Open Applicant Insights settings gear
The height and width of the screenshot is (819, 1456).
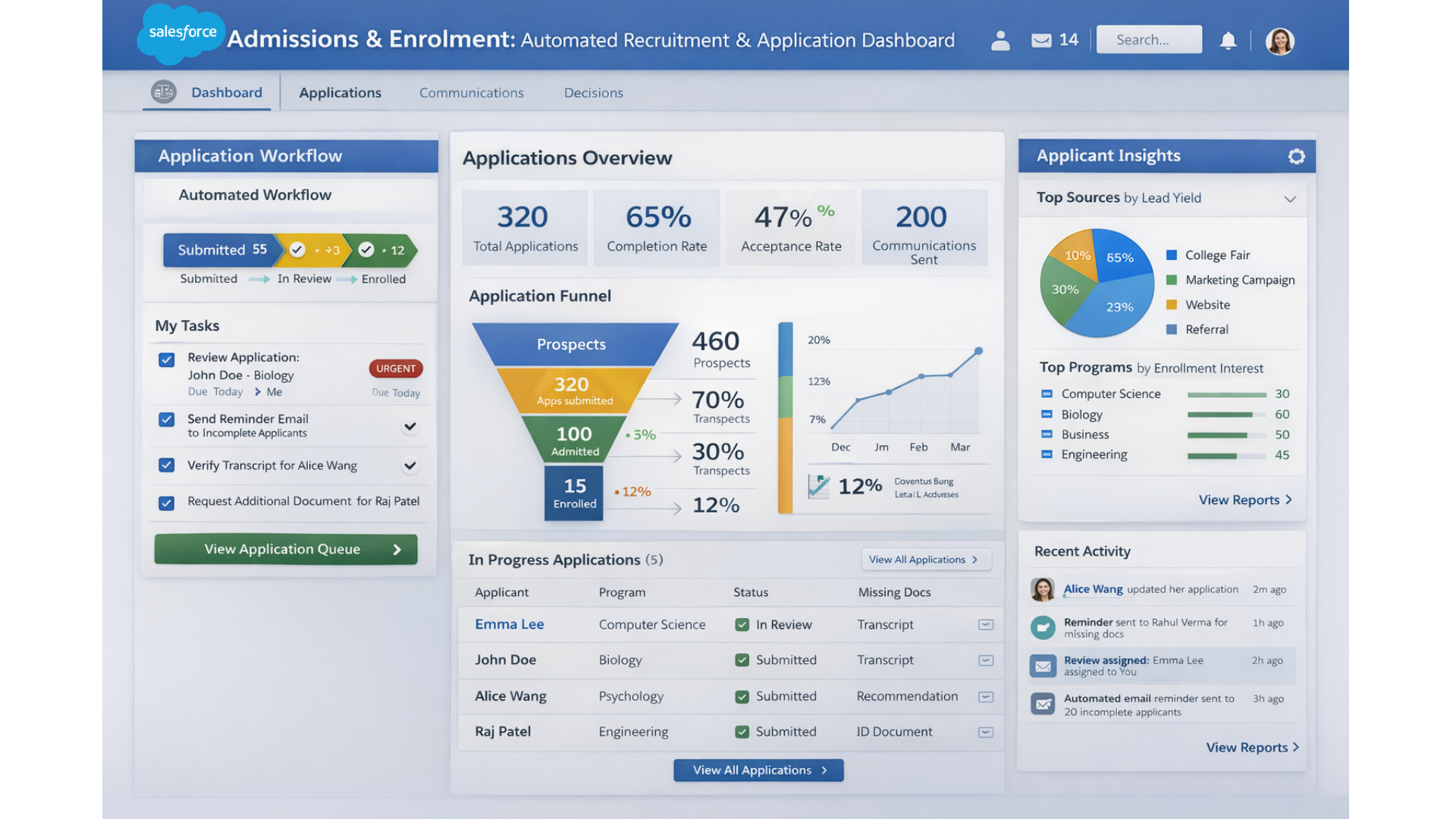(x=1297, y=155)
